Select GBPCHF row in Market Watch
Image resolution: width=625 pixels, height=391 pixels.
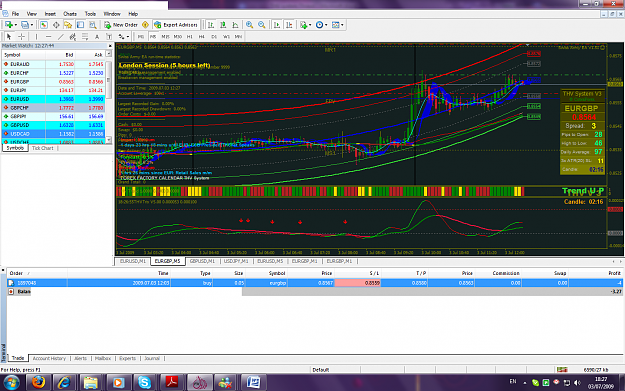click(53, 108)
